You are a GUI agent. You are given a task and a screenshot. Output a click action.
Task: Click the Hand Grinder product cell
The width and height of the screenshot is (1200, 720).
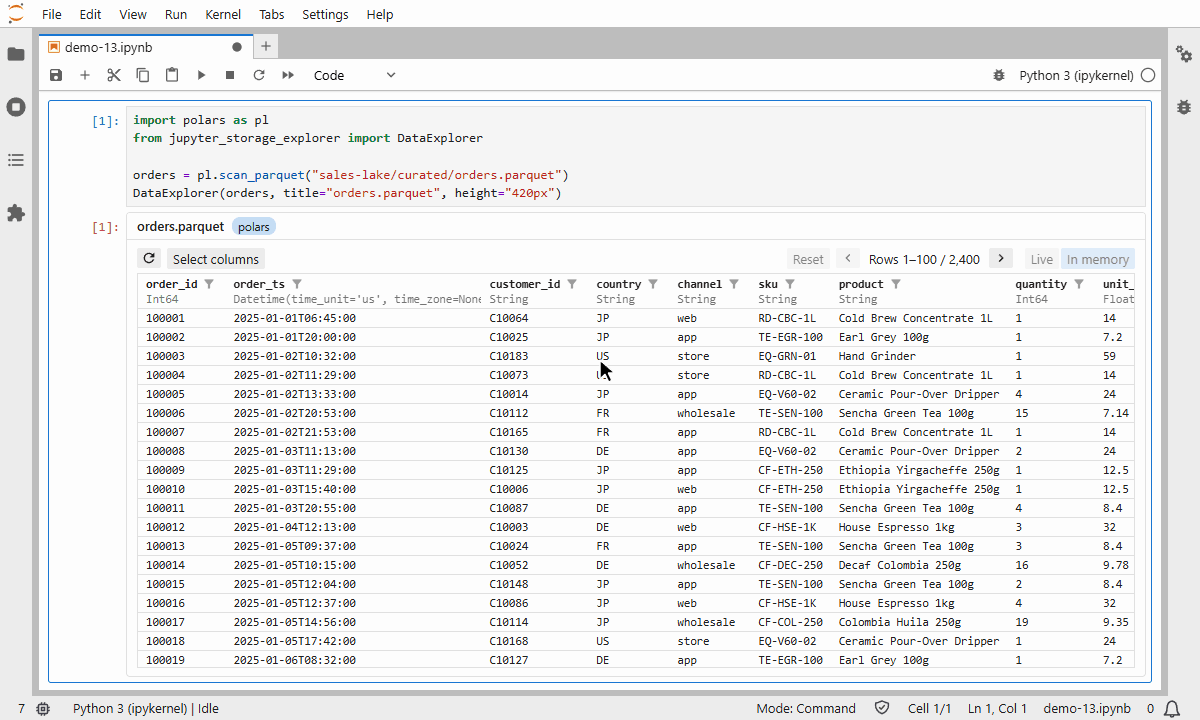[877, 356]
